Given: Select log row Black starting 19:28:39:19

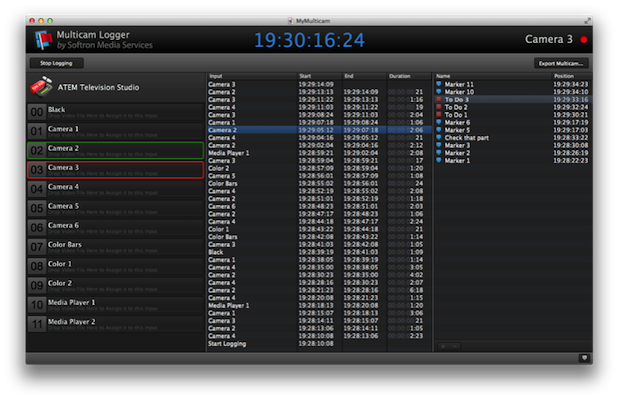Looking at the screenshot, I should pyautogui.click(x=319, y=252).
